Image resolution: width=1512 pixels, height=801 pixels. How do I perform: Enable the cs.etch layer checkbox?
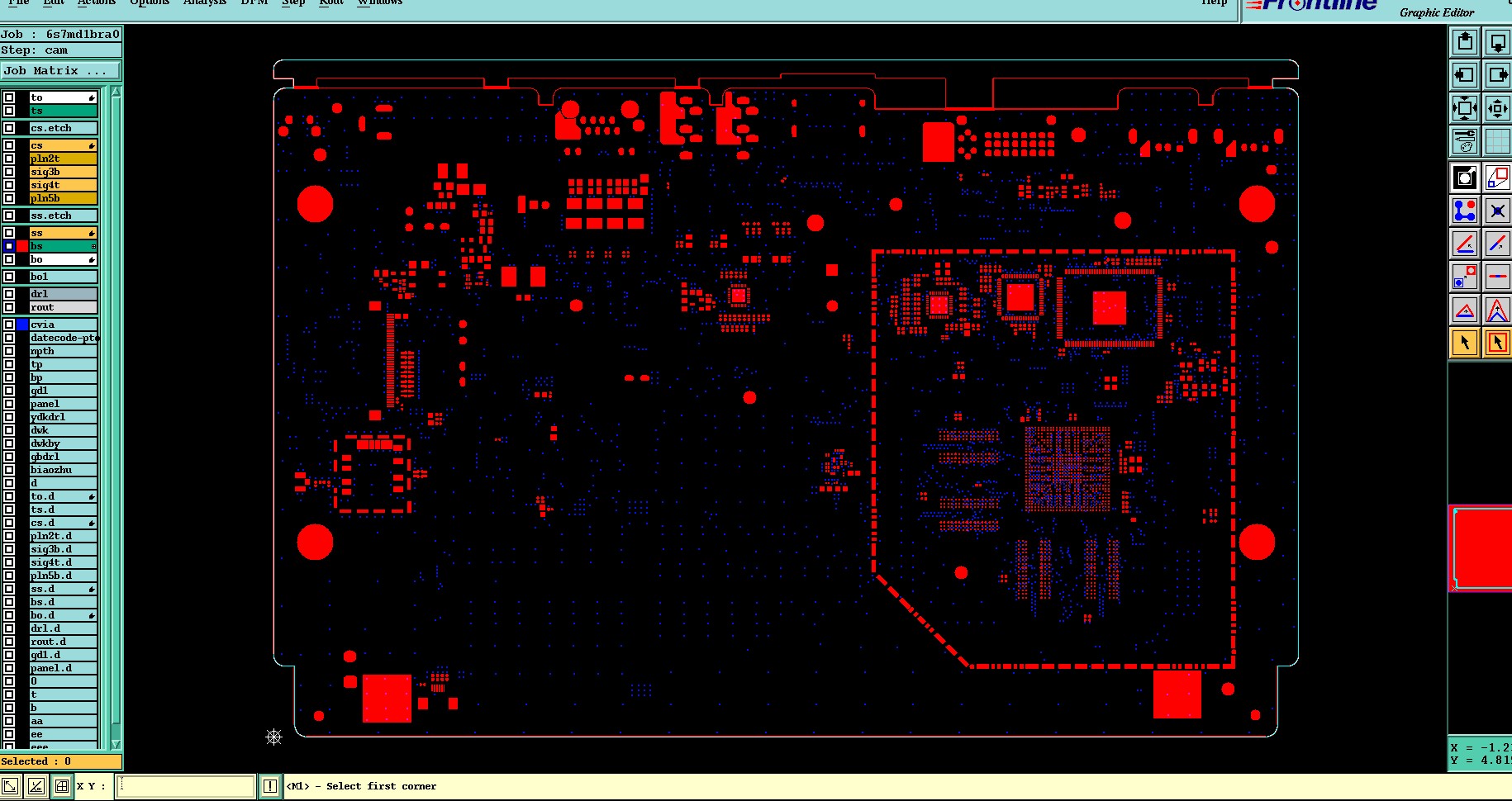coord(9,128)
